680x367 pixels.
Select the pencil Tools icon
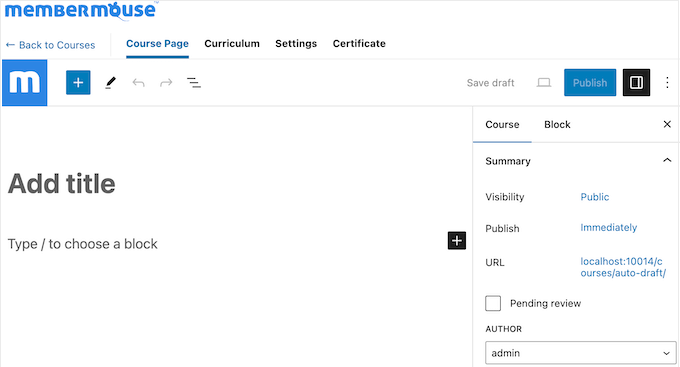pyautogui.click(x=111, y=82)
